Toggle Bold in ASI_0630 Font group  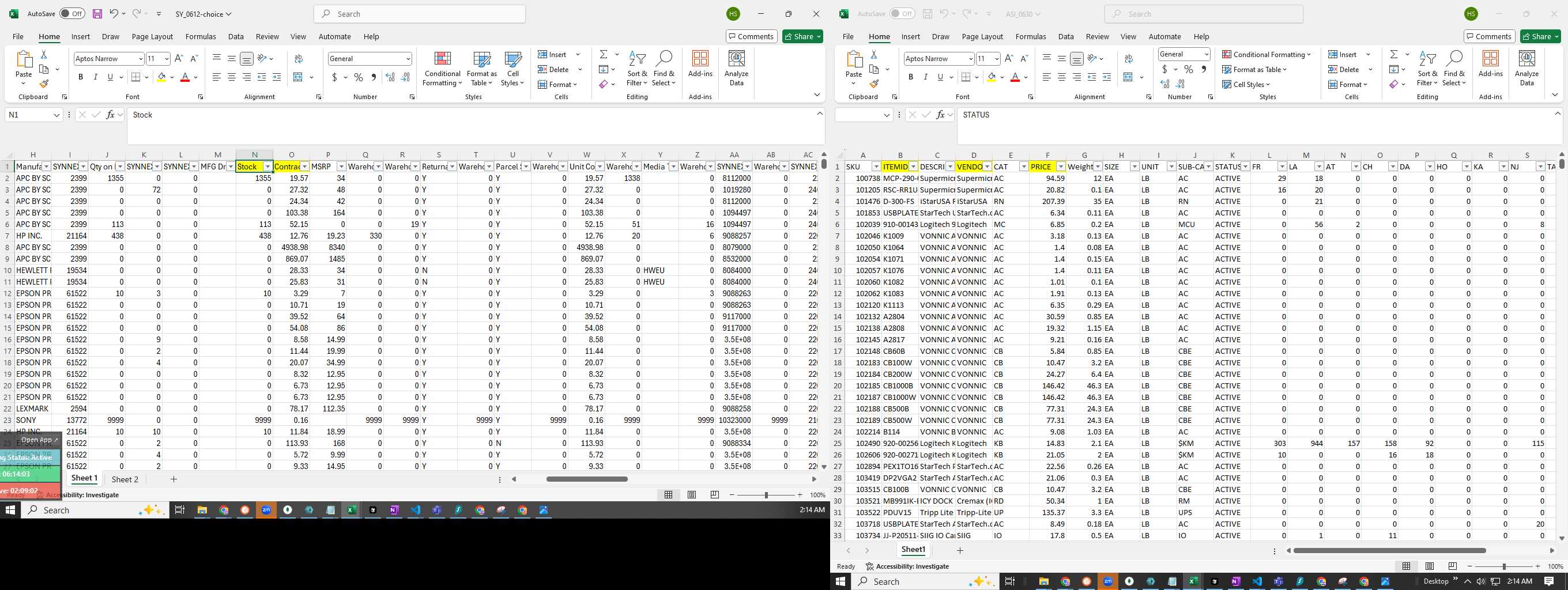coord(911,77)
